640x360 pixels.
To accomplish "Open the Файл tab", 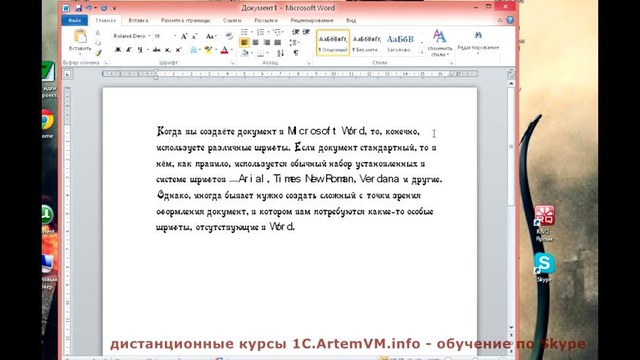I will [x=75, y=20].
